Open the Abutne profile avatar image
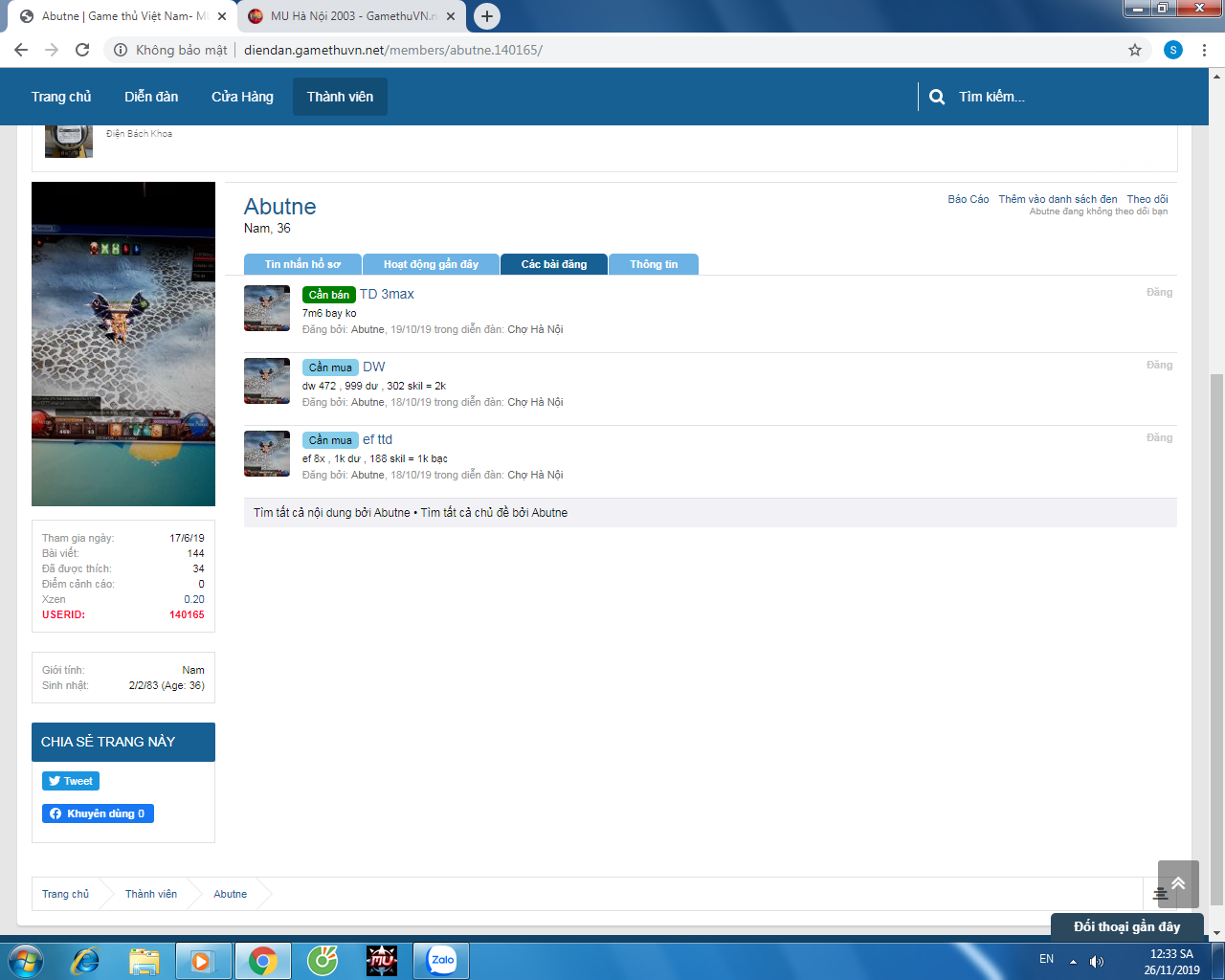Image resolution: width=1225 pixels, height=980 pixels. (123, 344)
